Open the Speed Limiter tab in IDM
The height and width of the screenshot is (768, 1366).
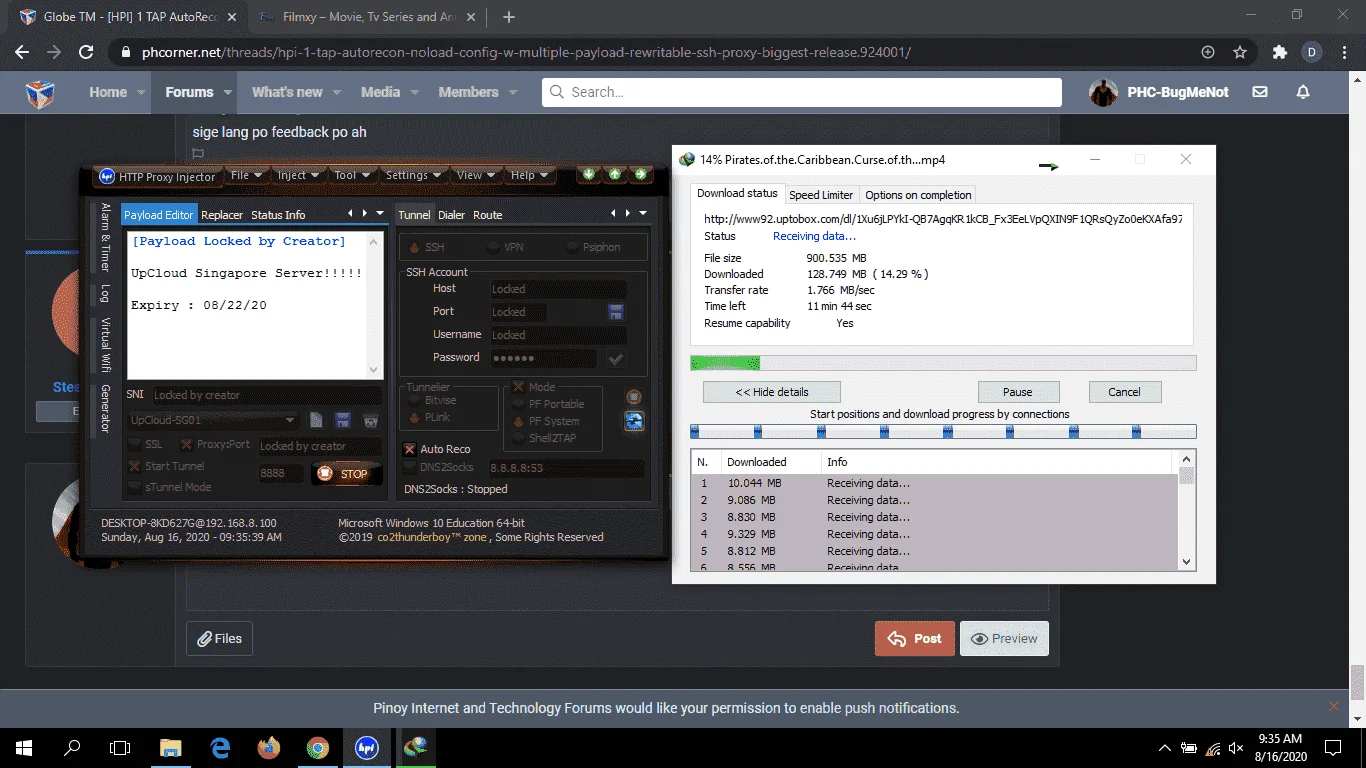click(x=821, y=195)
